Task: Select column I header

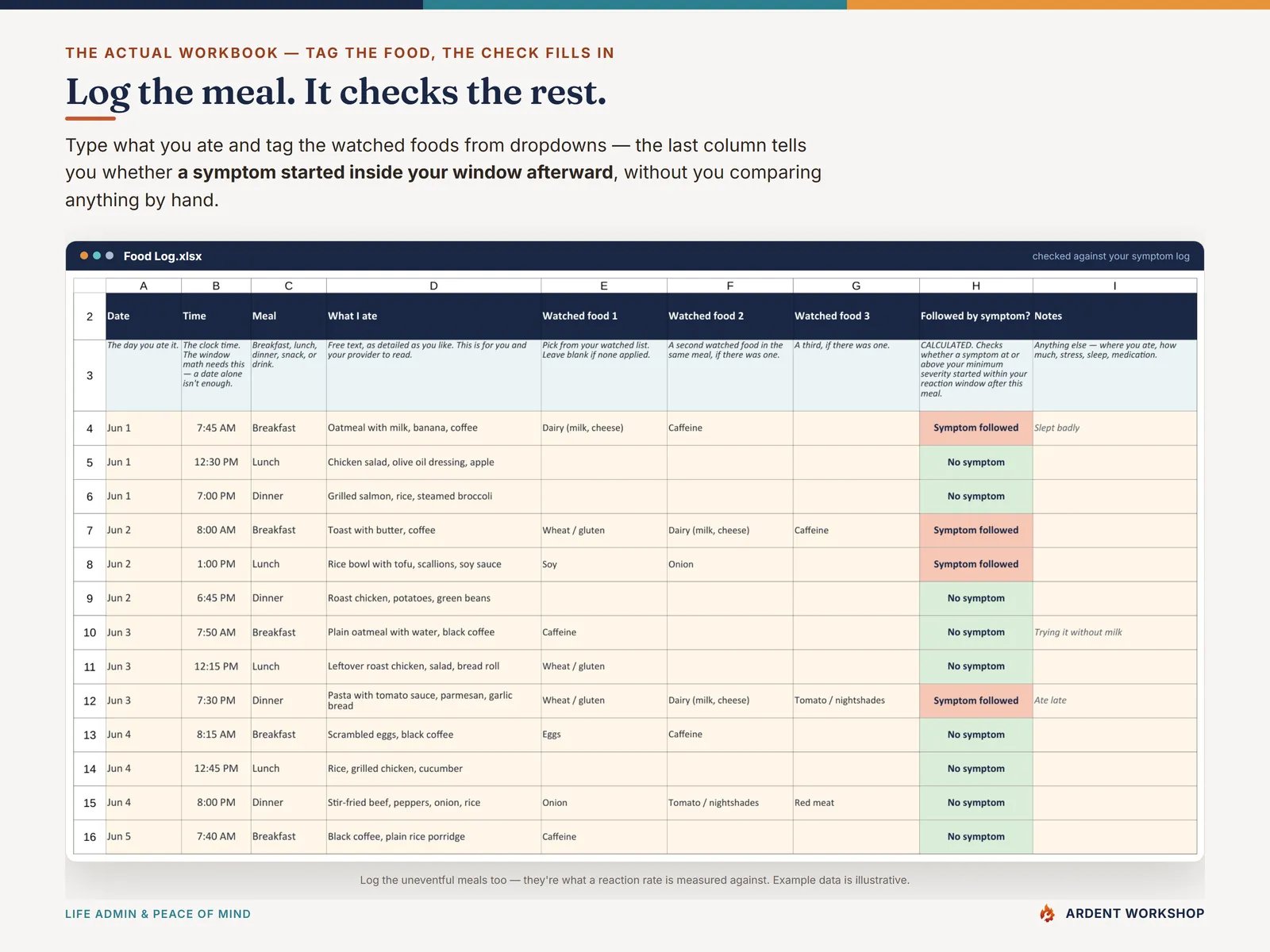Action: click(1114, 286)
